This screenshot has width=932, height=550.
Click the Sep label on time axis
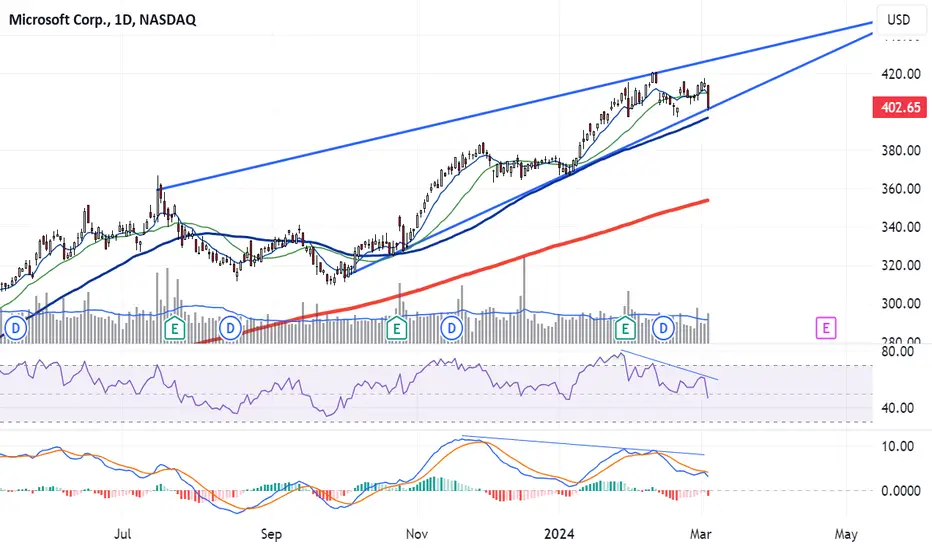pyautogui.click(x=271, y=534)
